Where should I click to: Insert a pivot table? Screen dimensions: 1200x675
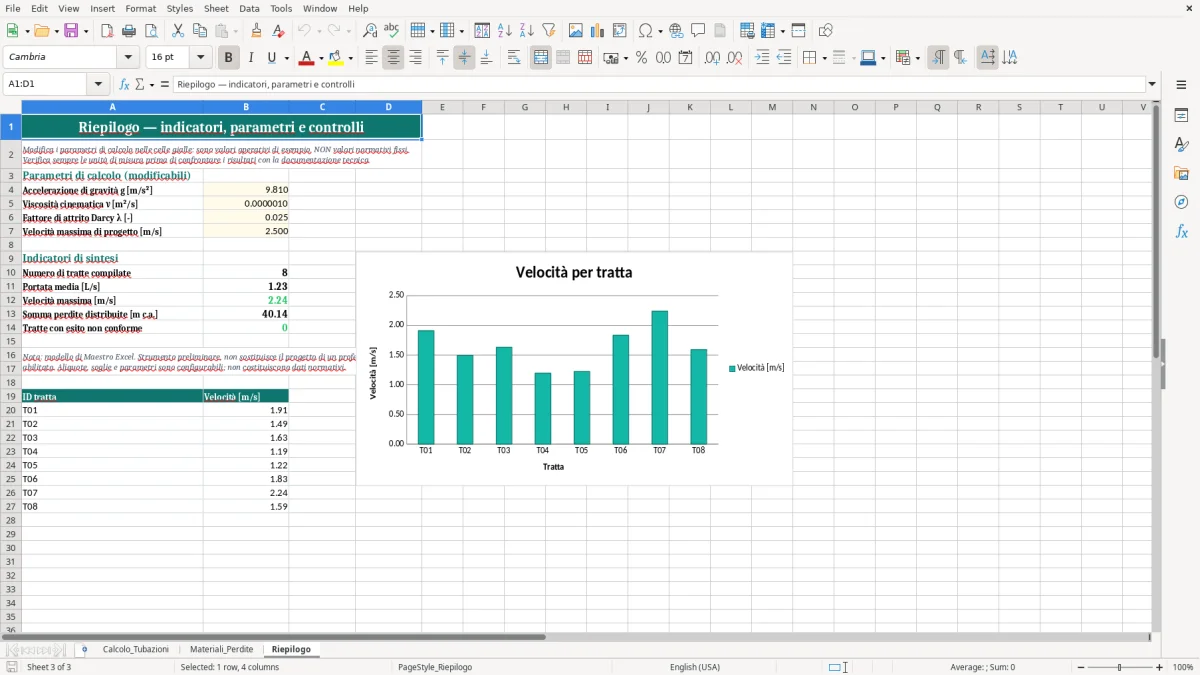(620, 31)
